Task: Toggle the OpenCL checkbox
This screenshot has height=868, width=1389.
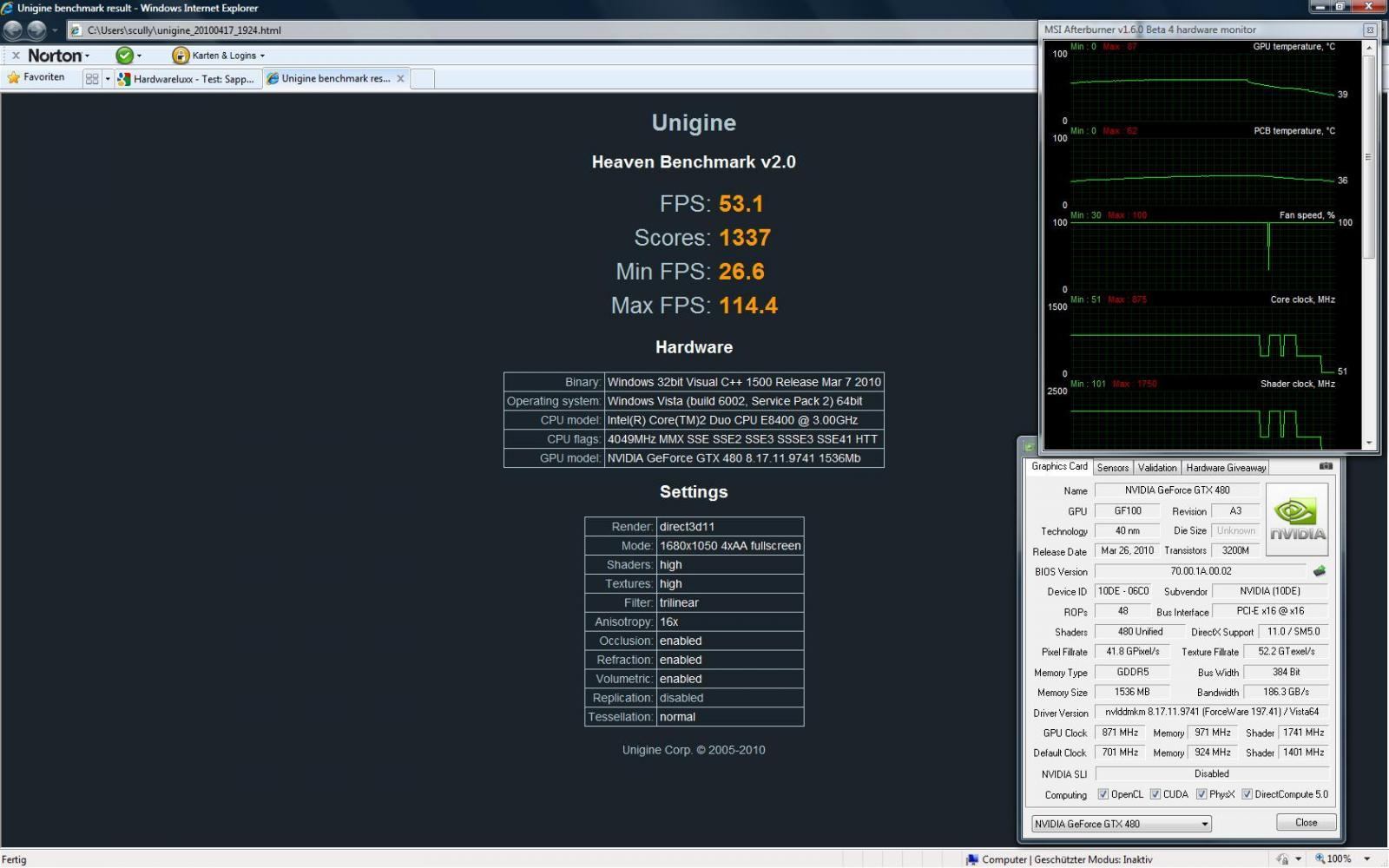Action: [1103, 794]
